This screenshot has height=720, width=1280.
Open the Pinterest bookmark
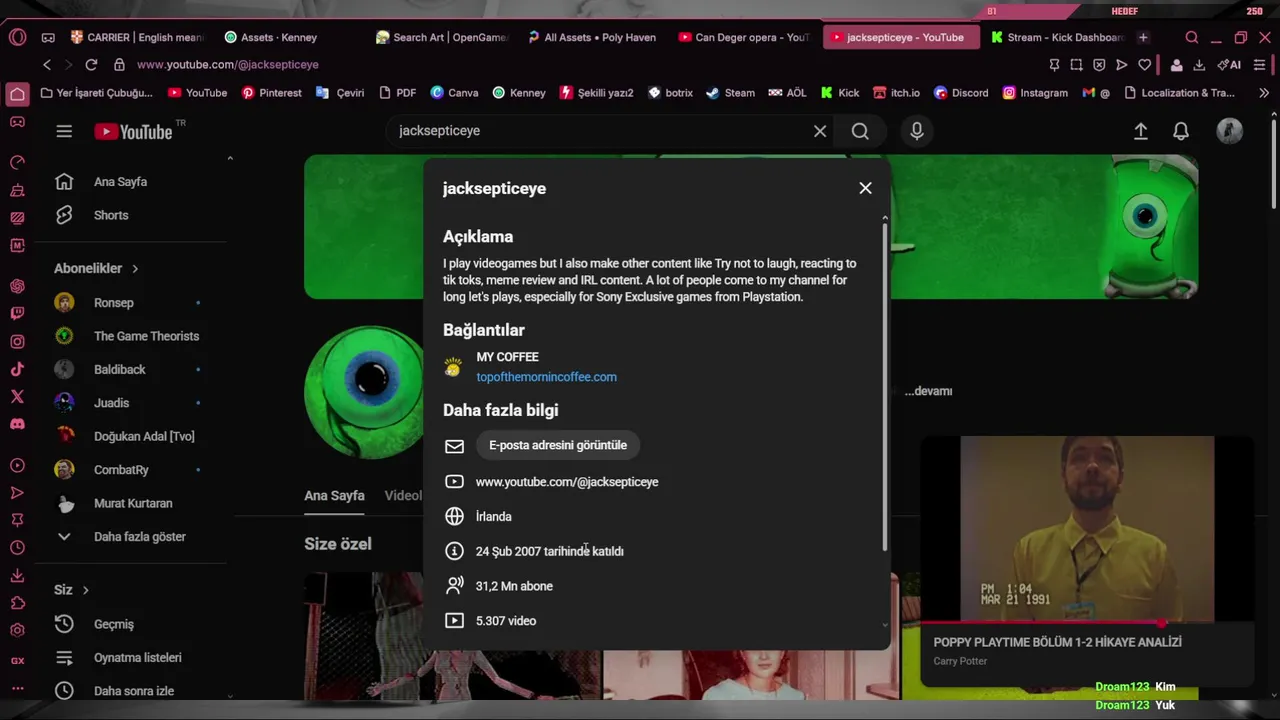pyautogui.click(x=271, y=93)
